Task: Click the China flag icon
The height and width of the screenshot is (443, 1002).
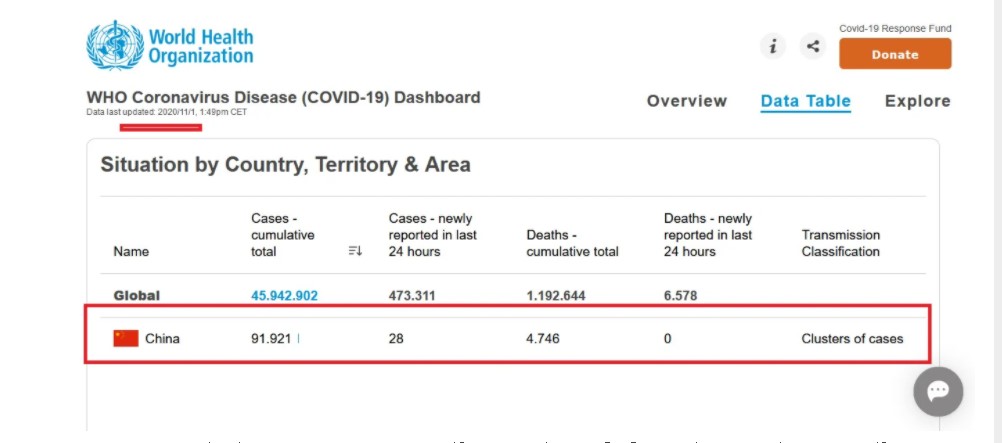Action: coord(126,338)
